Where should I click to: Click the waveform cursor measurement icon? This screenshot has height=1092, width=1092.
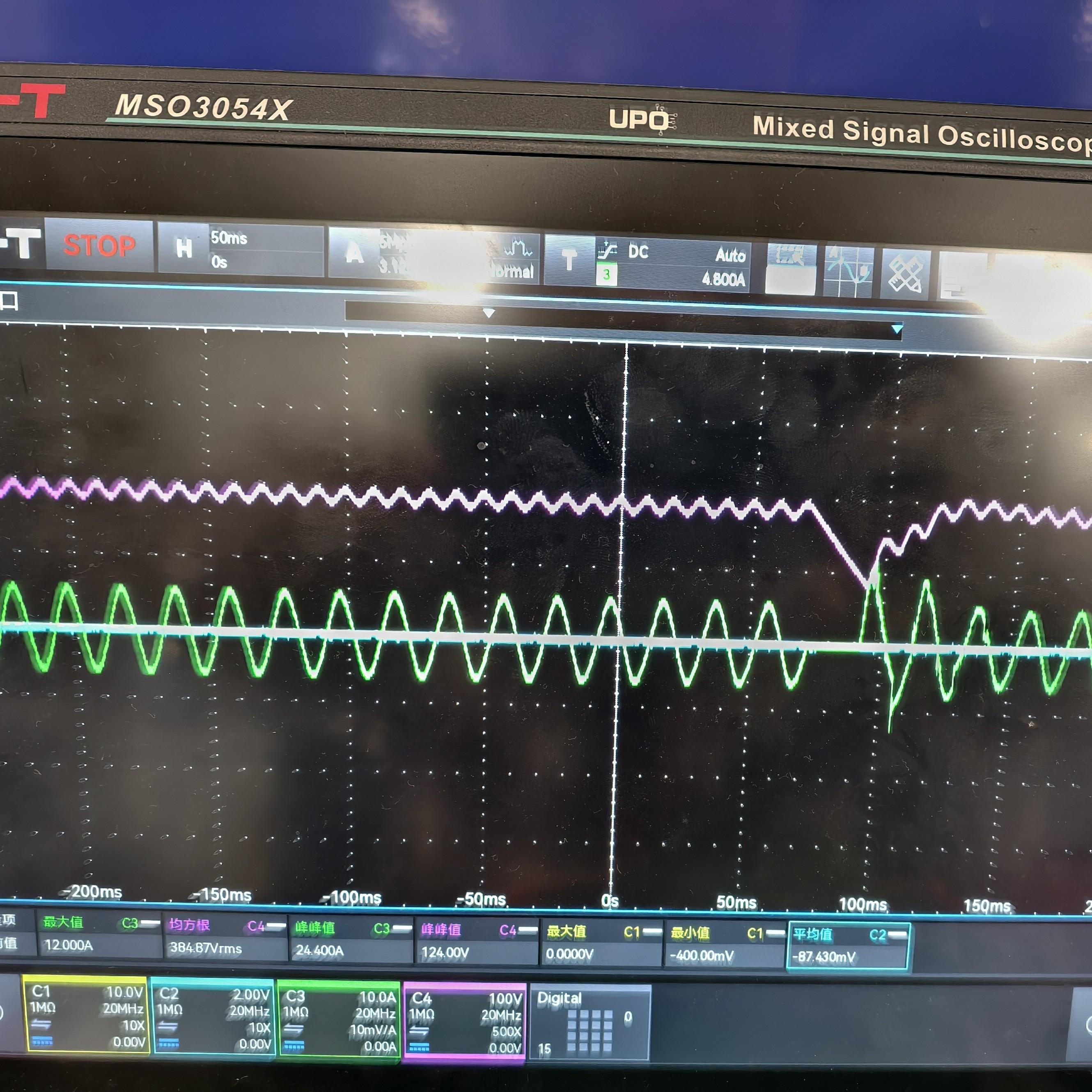pyautogui.click(x=849, y=272)
